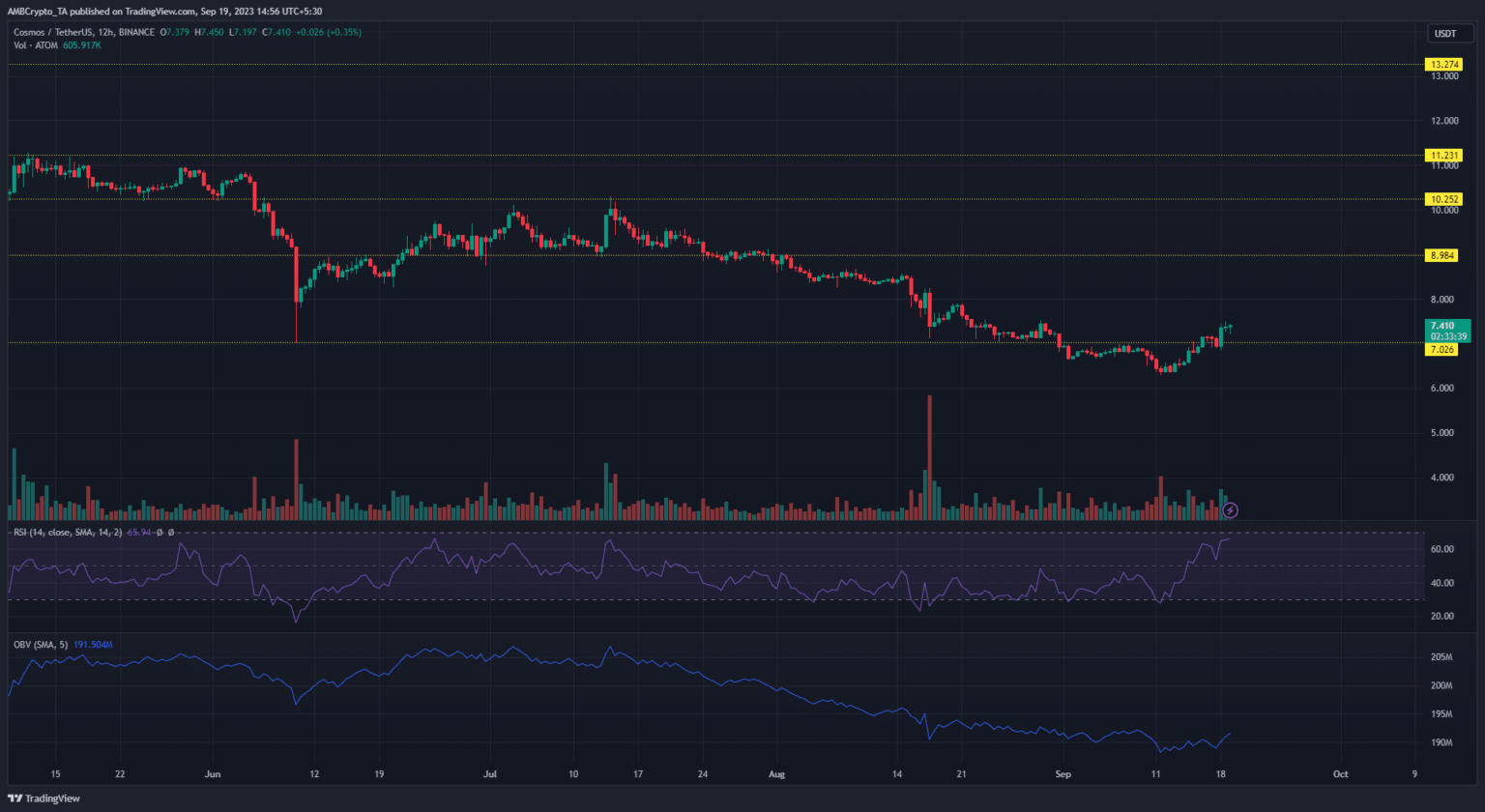Click the green 7.410 current price label

[1447, 331]
